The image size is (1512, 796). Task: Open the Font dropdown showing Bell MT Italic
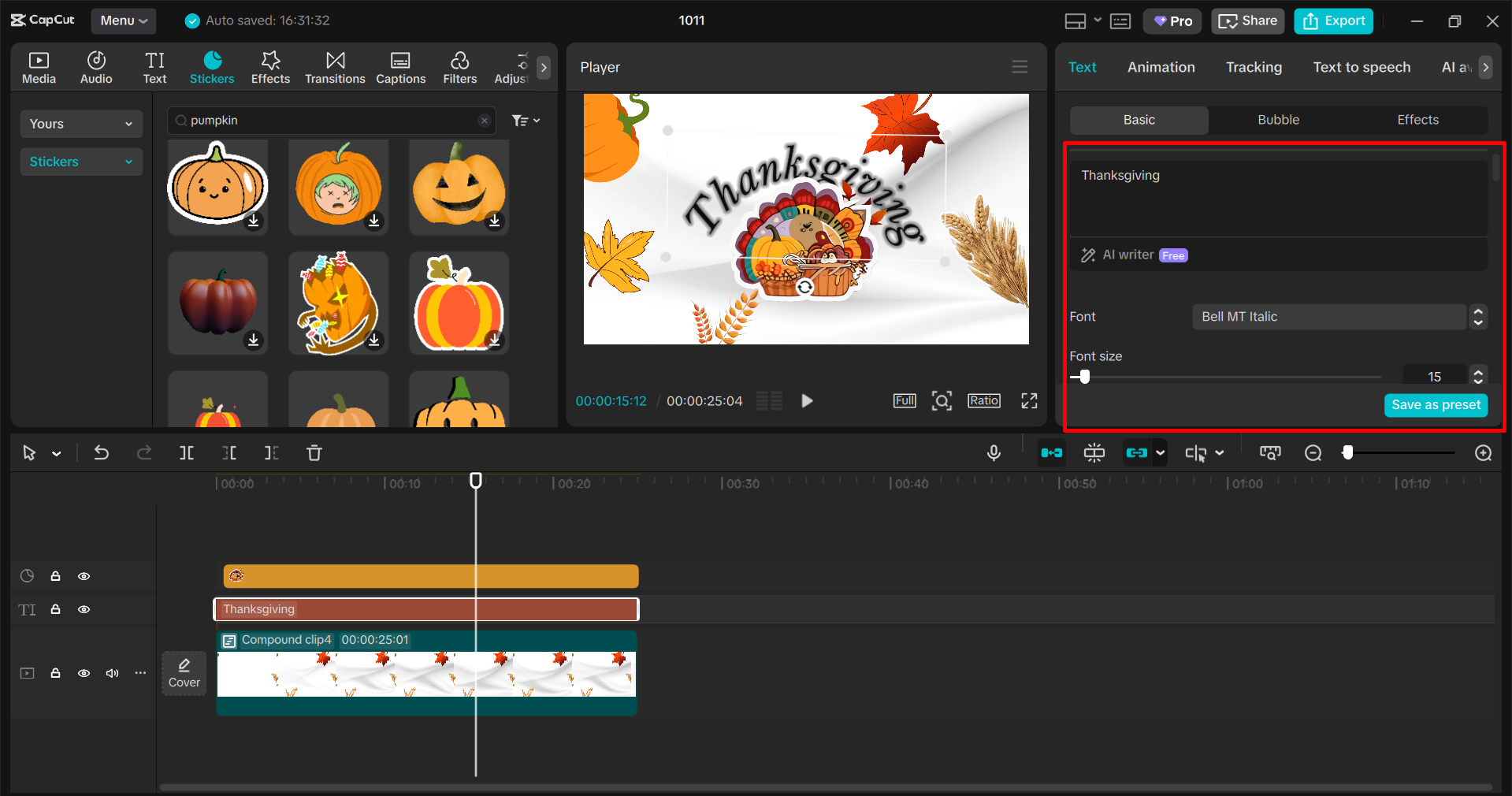click(1328, 316)
